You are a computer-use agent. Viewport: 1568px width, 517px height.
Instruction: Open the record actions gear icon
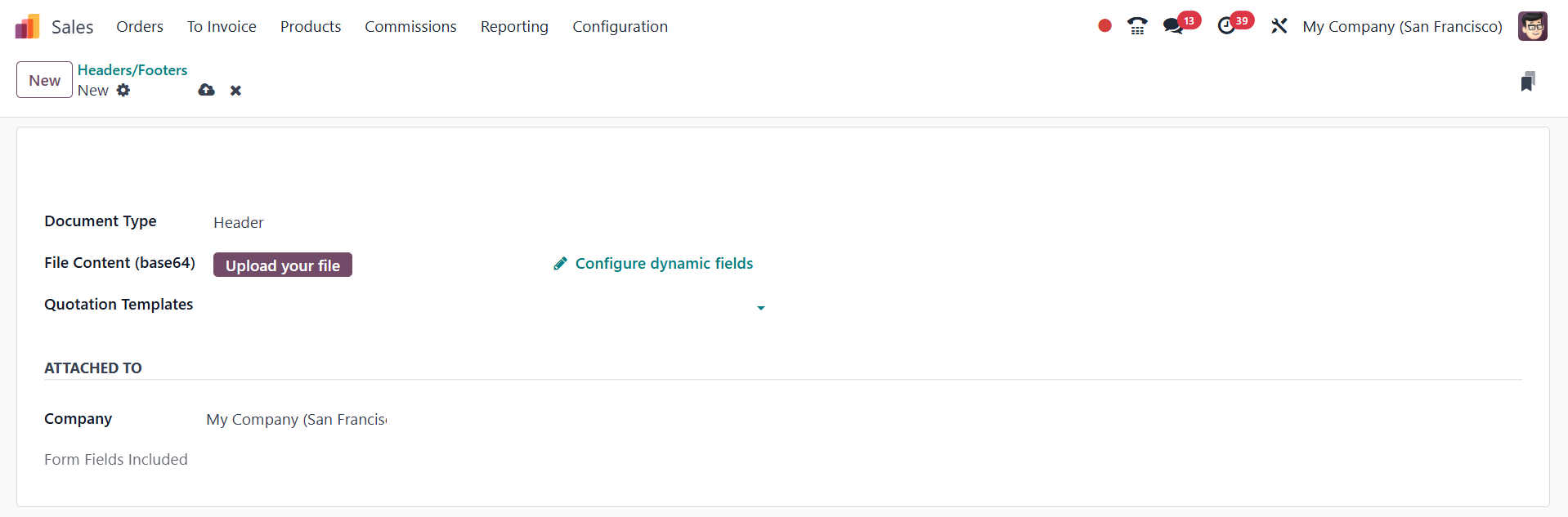123,90
